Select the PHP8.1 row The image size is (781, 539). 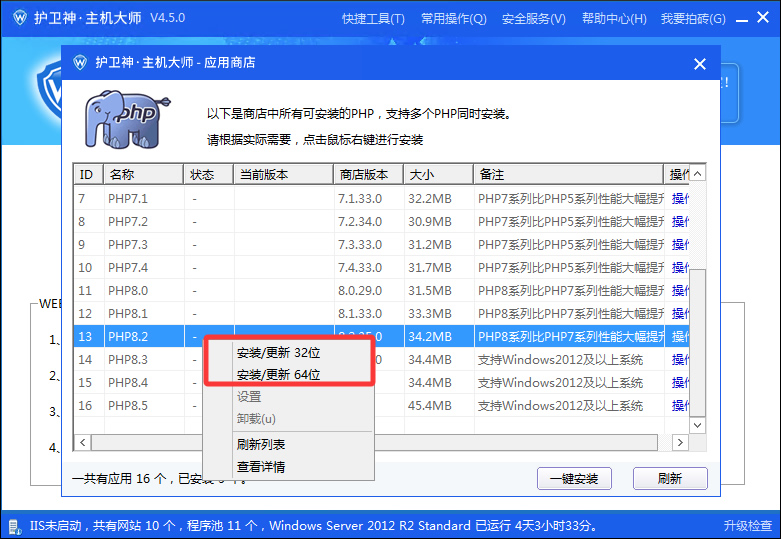(x=382, y=313)
